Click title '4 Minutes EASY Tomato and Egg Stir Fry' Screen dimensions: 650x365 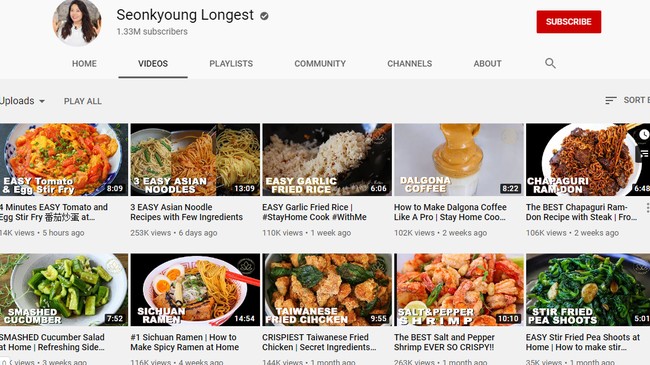tap(54, 212)
